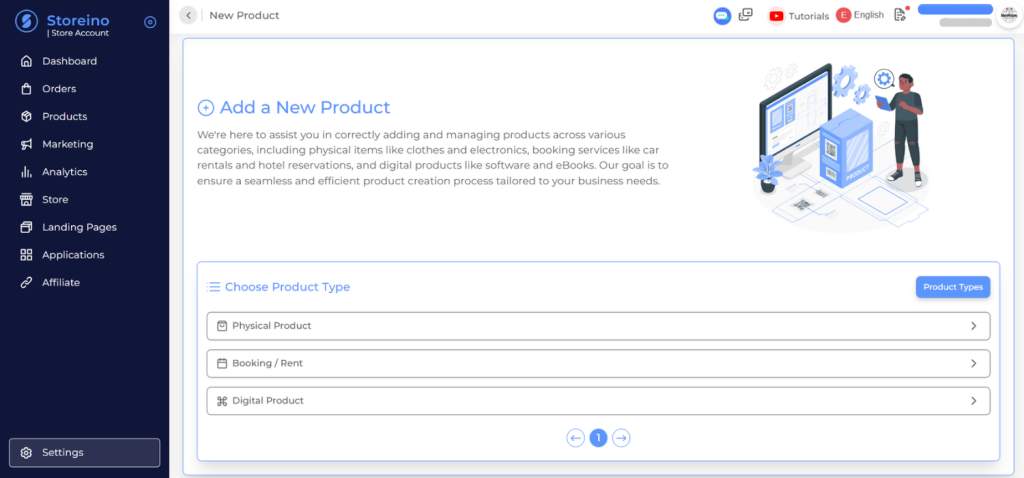
Task: Click the Affiliate link chain icon
Action: 26,283
